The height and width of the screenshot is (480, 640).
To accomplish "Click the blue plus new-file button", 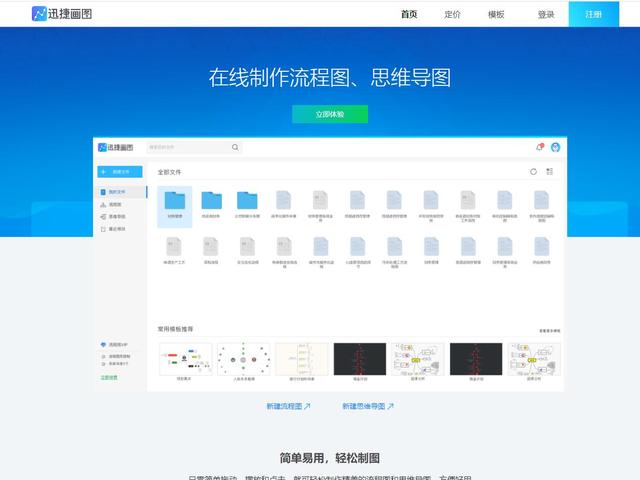I will (x=120, y=172).
